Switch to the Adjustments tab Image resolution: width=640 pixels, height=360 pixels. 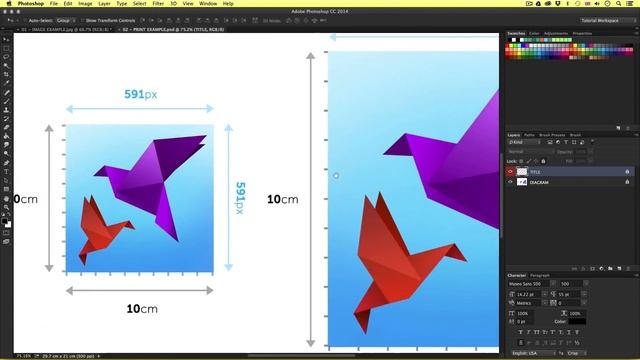556,33
